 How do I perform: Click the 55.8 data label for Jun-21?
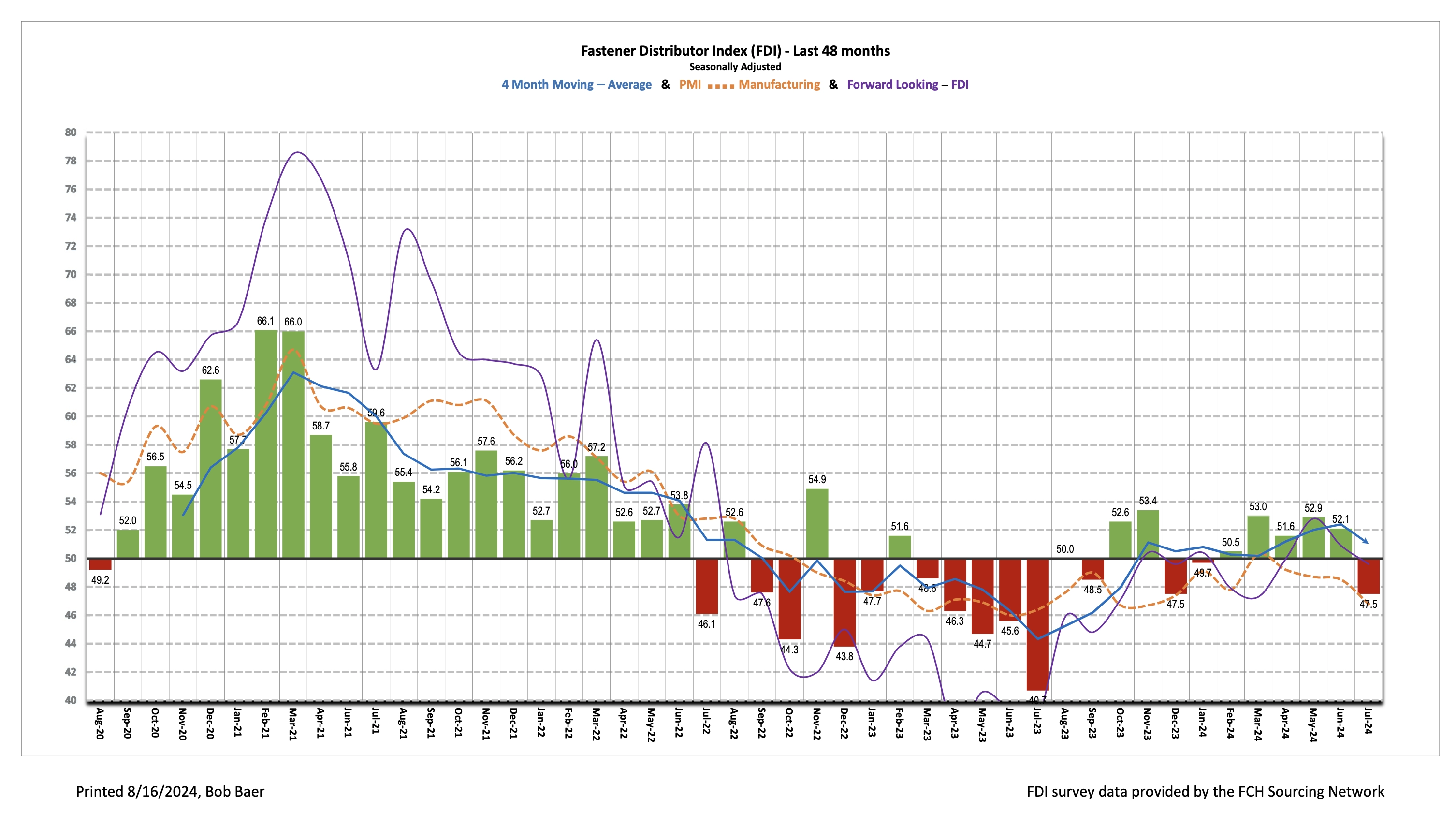(x=349, y=467)
